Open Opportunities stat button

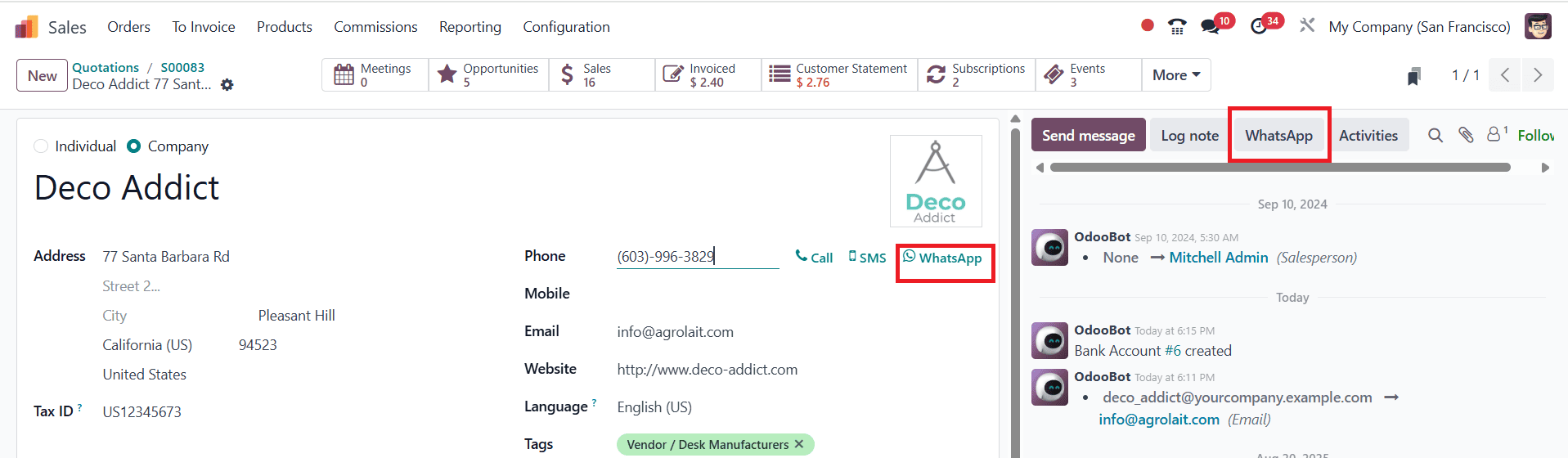coord(488,75)
